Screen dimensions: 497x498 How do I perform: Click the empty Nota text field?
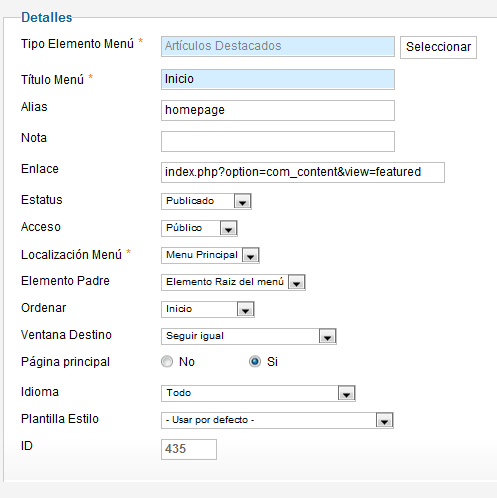[278, 141]
